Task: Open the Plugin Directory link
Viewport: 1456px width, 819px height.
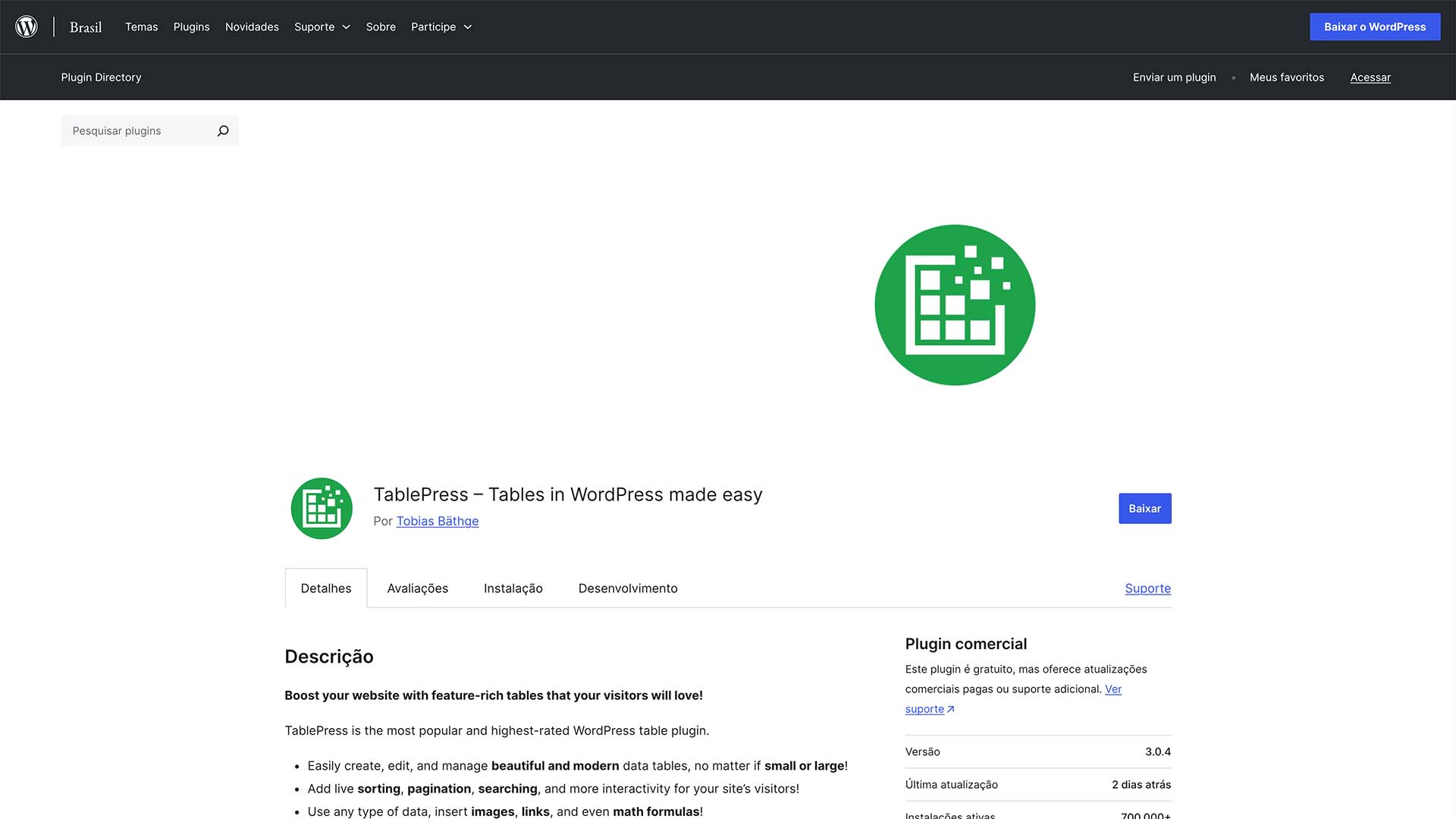Action: coord(101,77)
